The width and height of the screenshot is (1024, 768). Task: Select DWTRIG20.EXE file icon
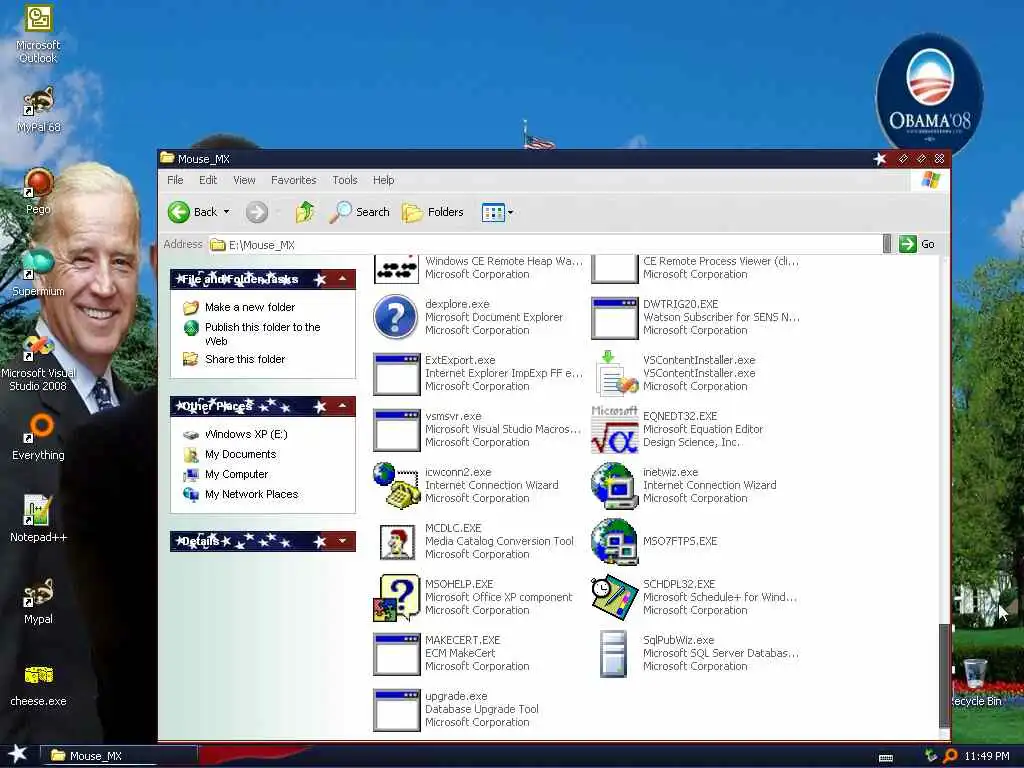[614, 319]
